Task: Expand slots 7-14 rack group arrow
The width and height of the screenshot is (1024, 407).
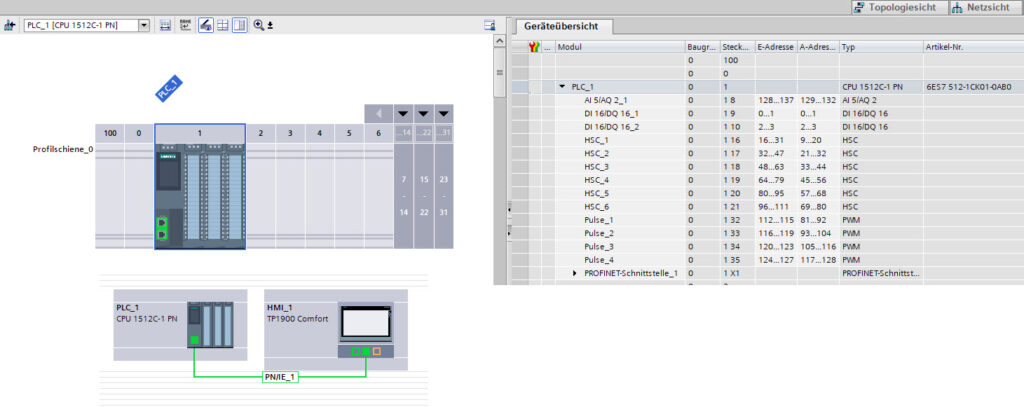Action: pos(404,114)
